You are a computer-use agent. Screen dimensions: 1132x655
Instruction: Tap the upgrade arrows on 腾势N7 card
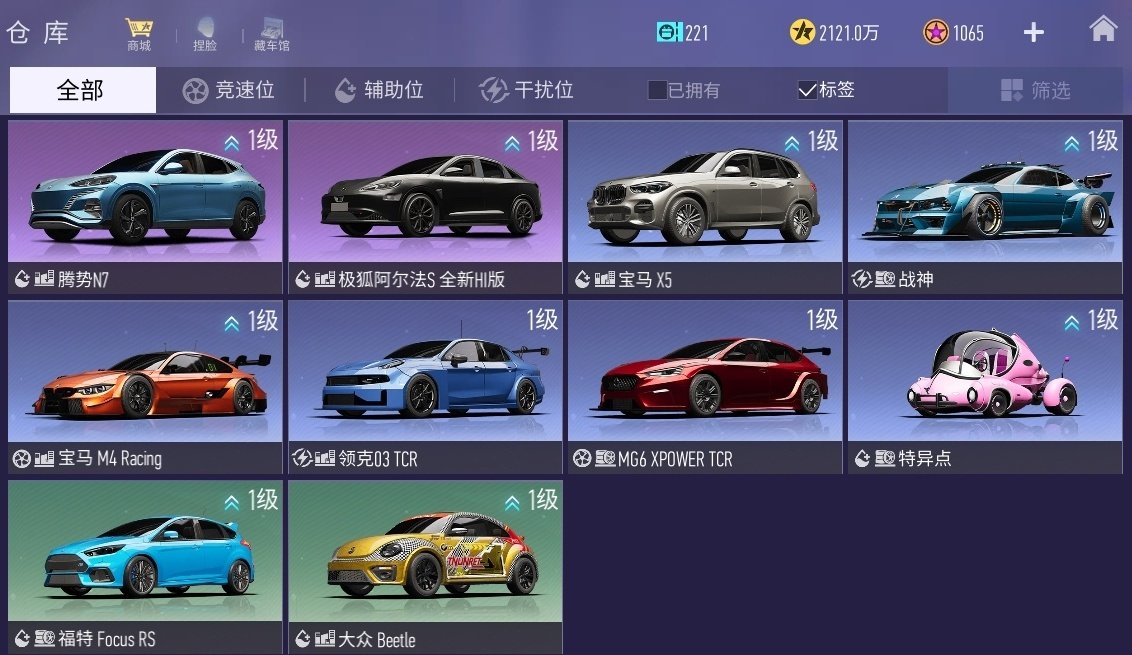(232, 143)
